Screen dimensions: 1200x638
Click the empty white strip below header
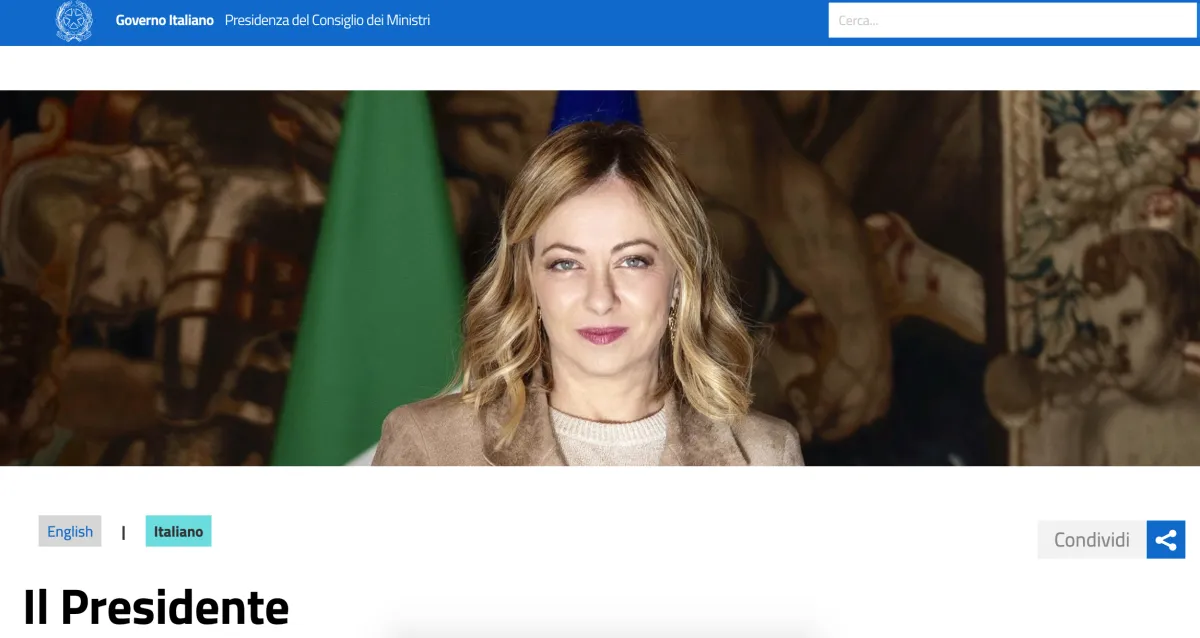(x=600, y=68)
